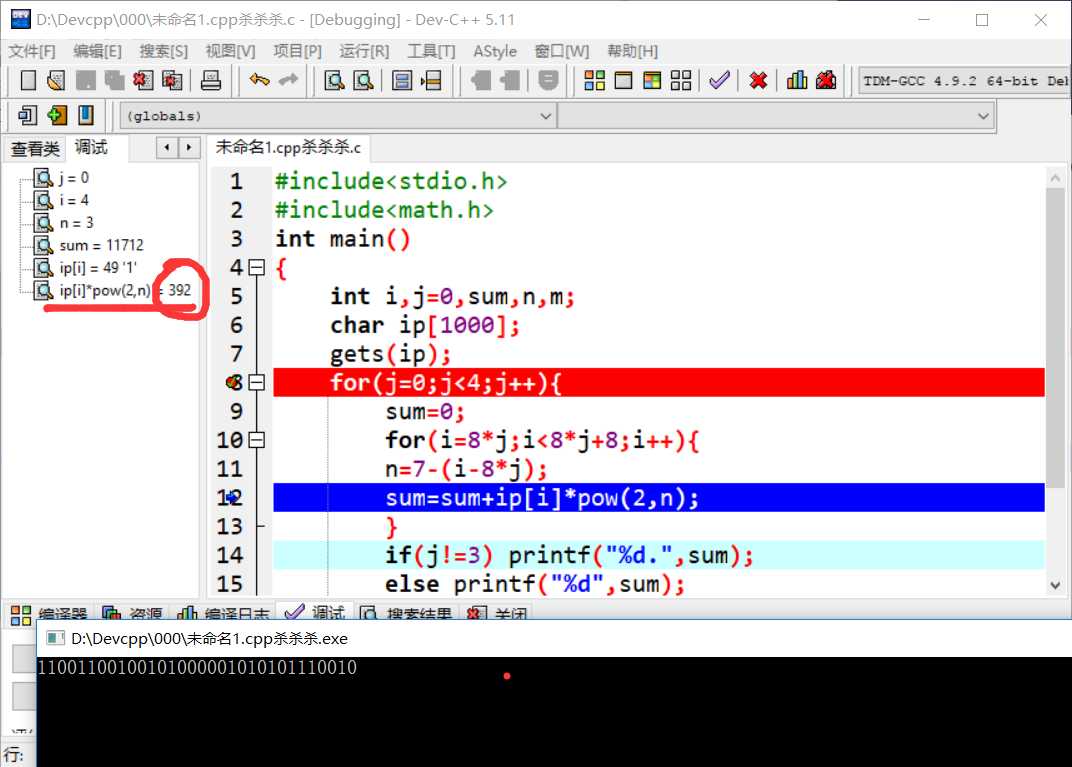Screen dimensions: 1072x767
Task: Open the 项目[P] menu
Action: tap(297, 51)
